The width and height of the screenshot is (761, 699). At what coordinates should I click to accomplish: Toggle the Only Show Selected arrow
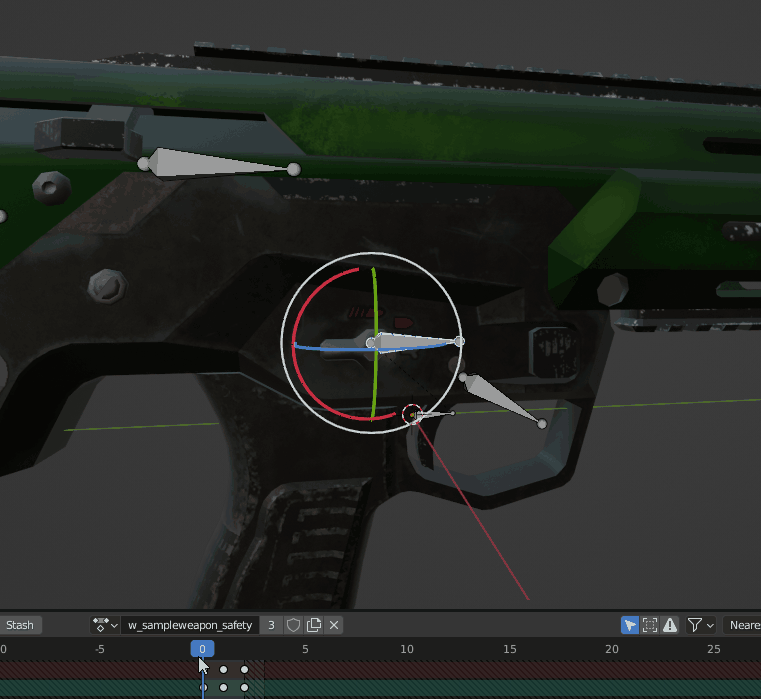pos(630,625)
